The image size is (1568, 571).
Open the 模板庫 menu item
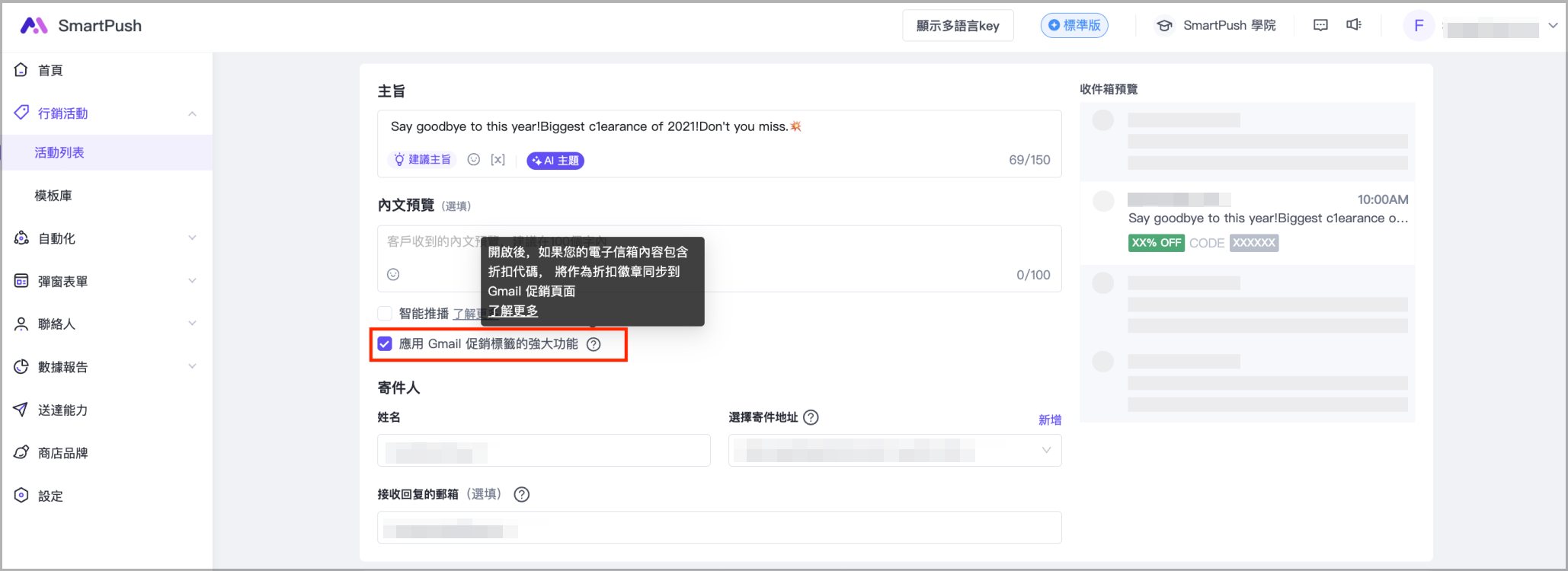coord(53,196)
